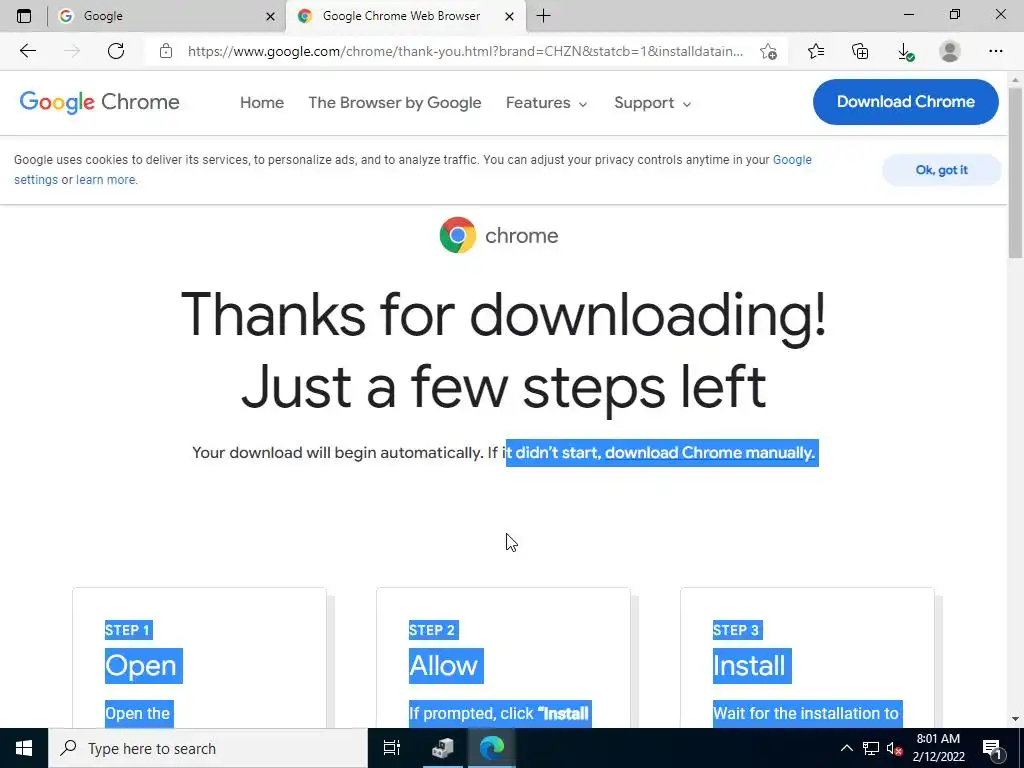
Task: Click the Microsoft Edge taskbar icon
Action: point(491,748)
